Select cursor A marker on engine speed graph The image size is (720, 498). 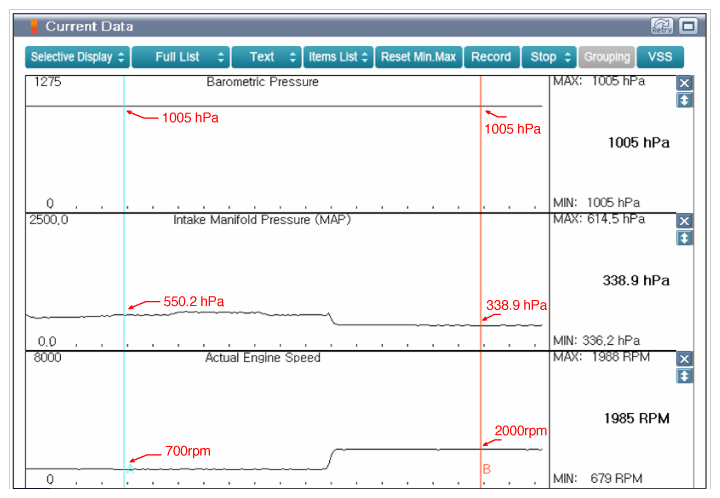pyautogui.click(x=130, y=468)
